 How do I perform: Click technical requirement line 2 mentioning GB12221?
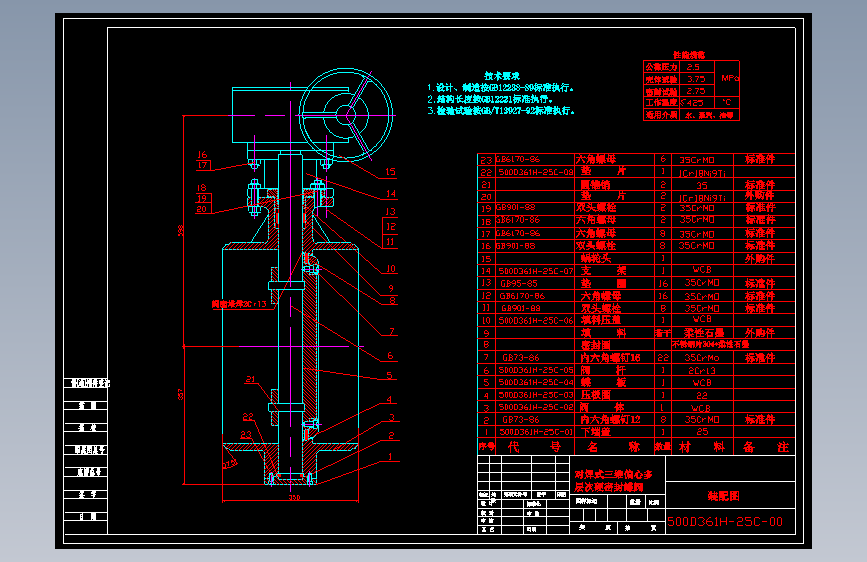tap(490, 99)
